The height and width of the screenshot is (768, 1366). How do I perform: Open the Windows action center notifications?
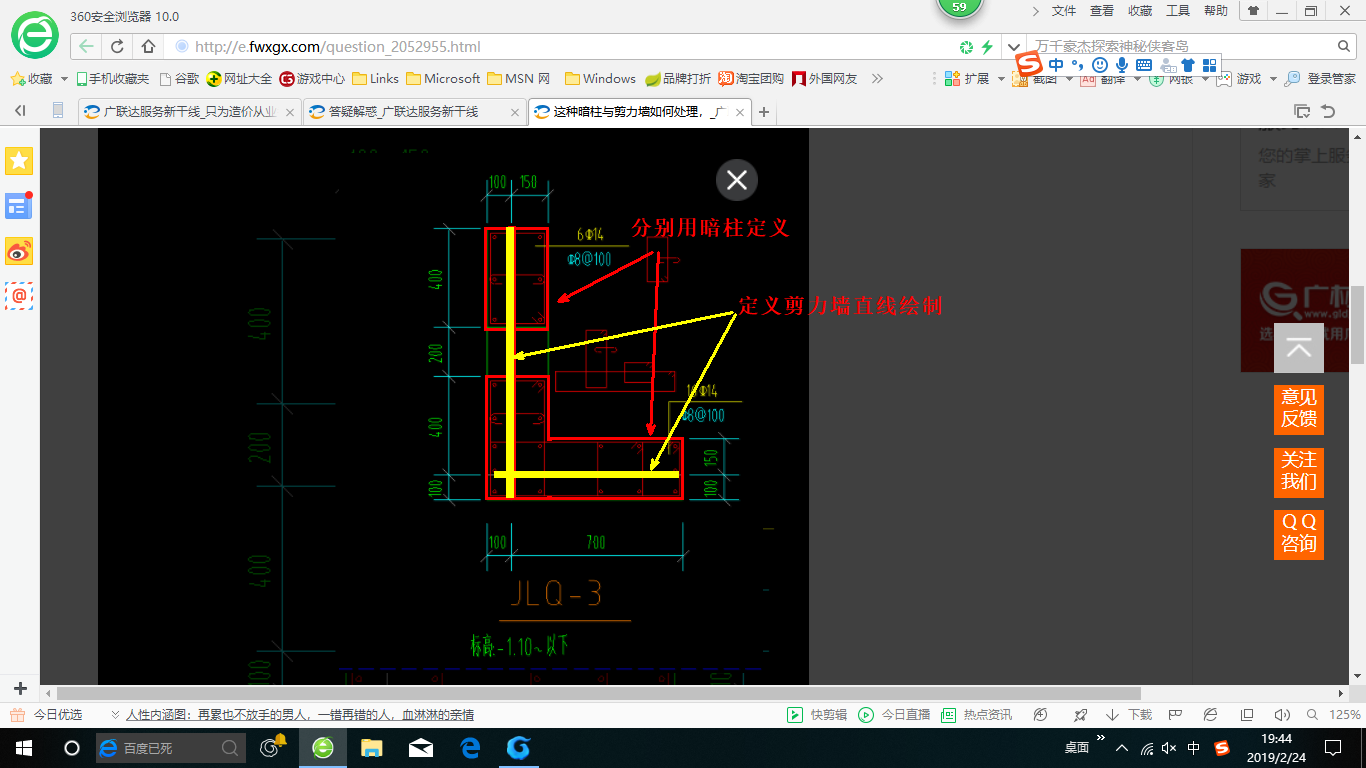(x=1333, y=747)
